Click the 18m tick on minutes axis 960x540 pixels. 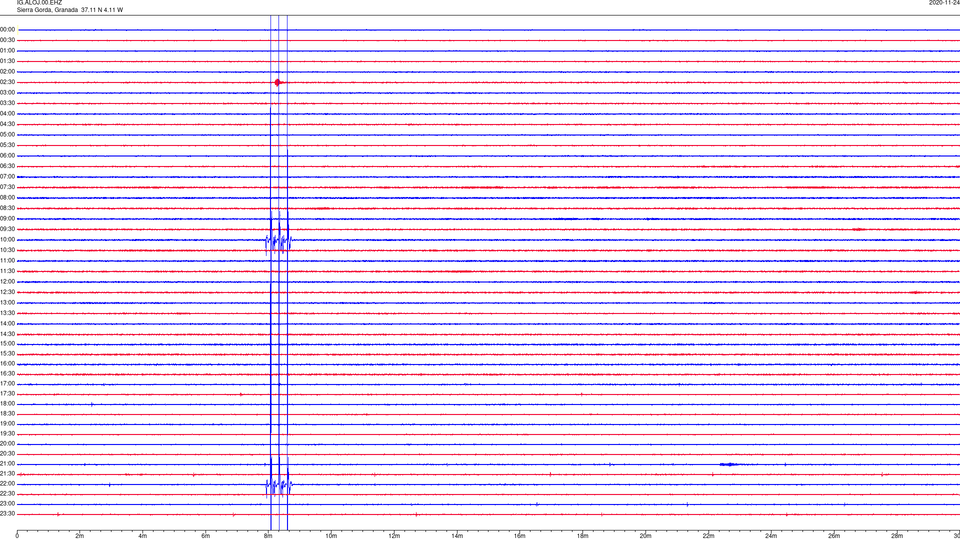pyautogui.click(x=583, y=536)
